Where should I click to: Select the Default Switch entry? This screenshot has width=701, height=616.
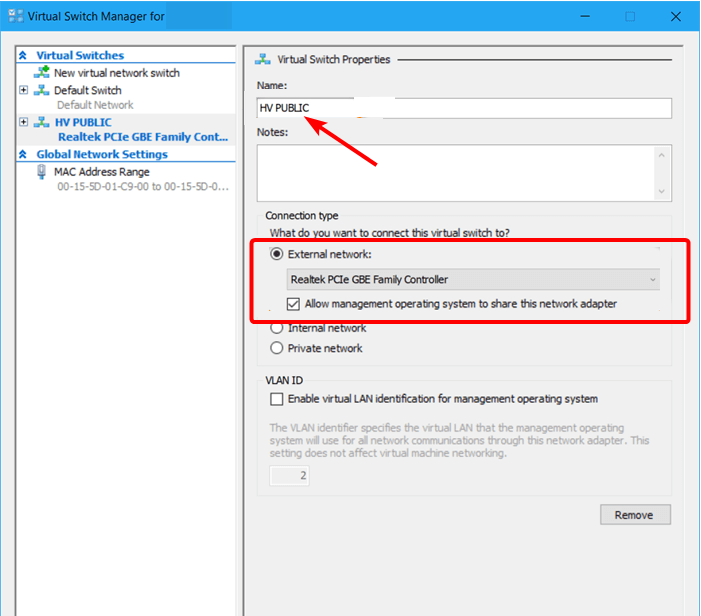click(x=88, y=90)
